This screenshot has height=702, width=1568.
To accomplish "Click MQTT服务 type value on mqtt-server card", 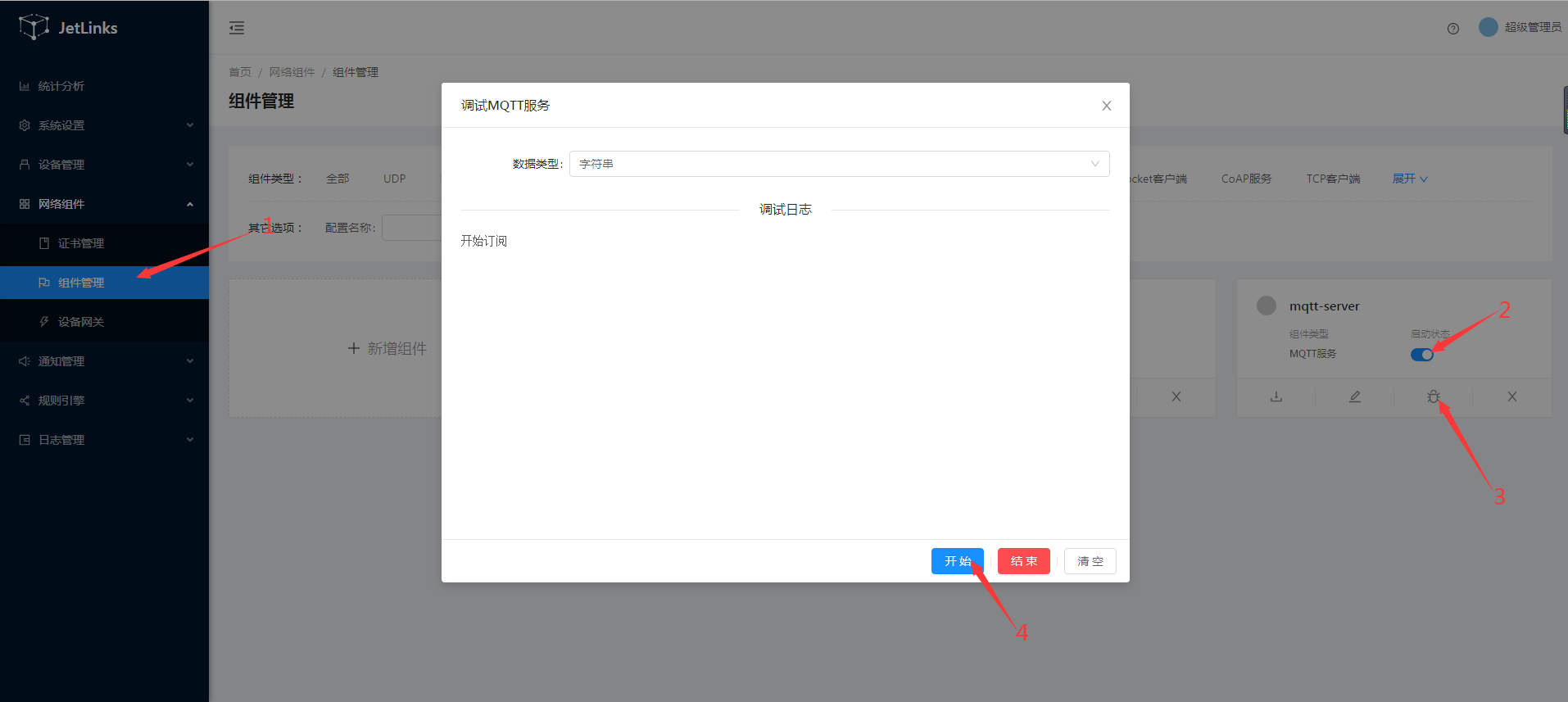I will [1313, 354].
